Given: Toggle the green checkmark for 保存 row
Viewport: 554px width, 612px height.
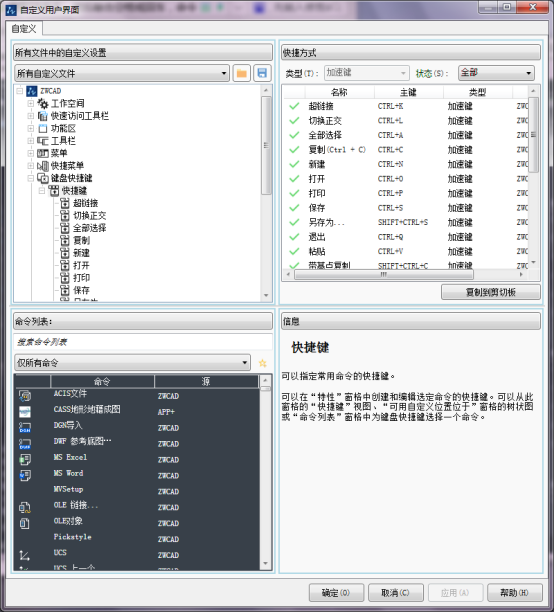Looking at the screenshot, I should (294, 208).
